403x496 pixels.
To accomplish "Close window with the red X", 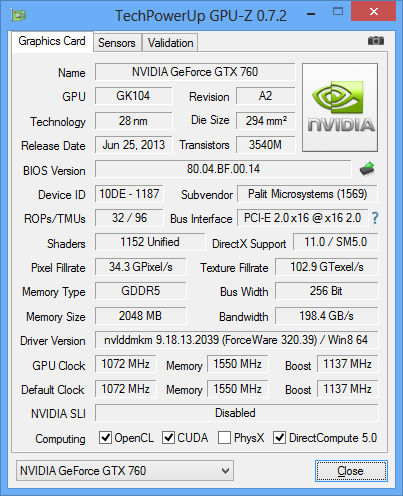I will pyautogui.click(x=374, y=12).
